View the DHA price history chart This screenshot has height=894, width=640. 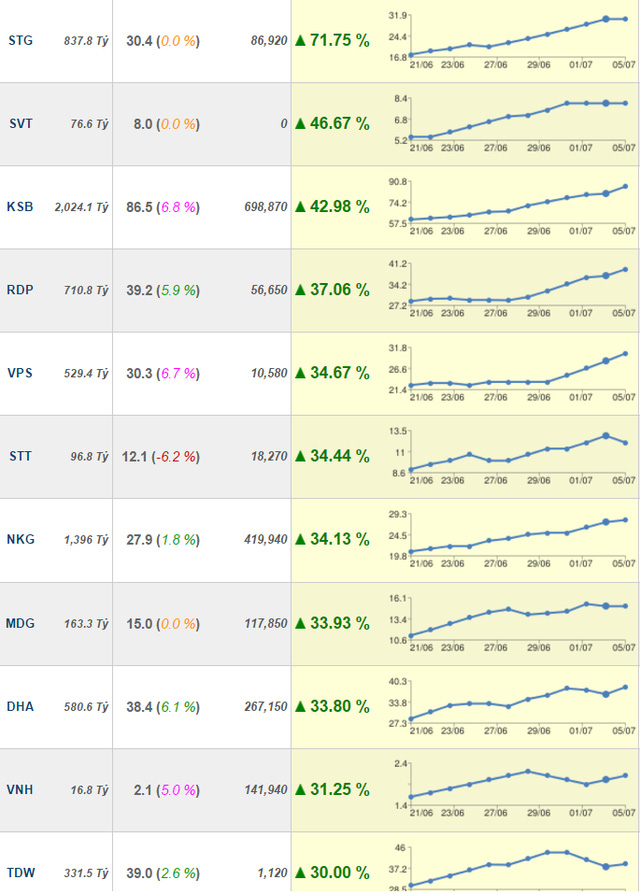pyautogui.click(x=510, y=704)
